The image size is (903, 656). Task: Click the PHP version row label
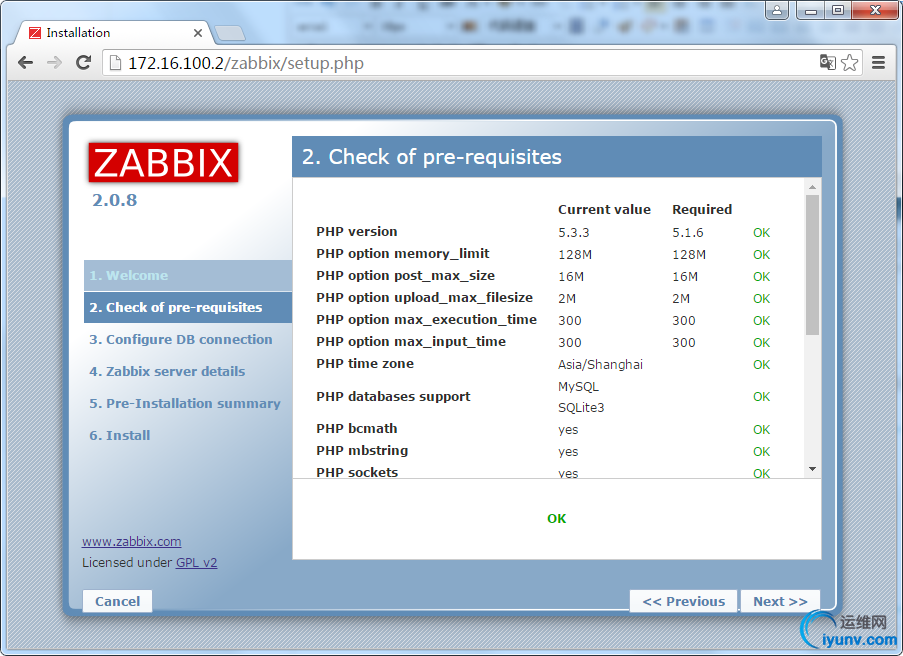click(x=356, y=232)
